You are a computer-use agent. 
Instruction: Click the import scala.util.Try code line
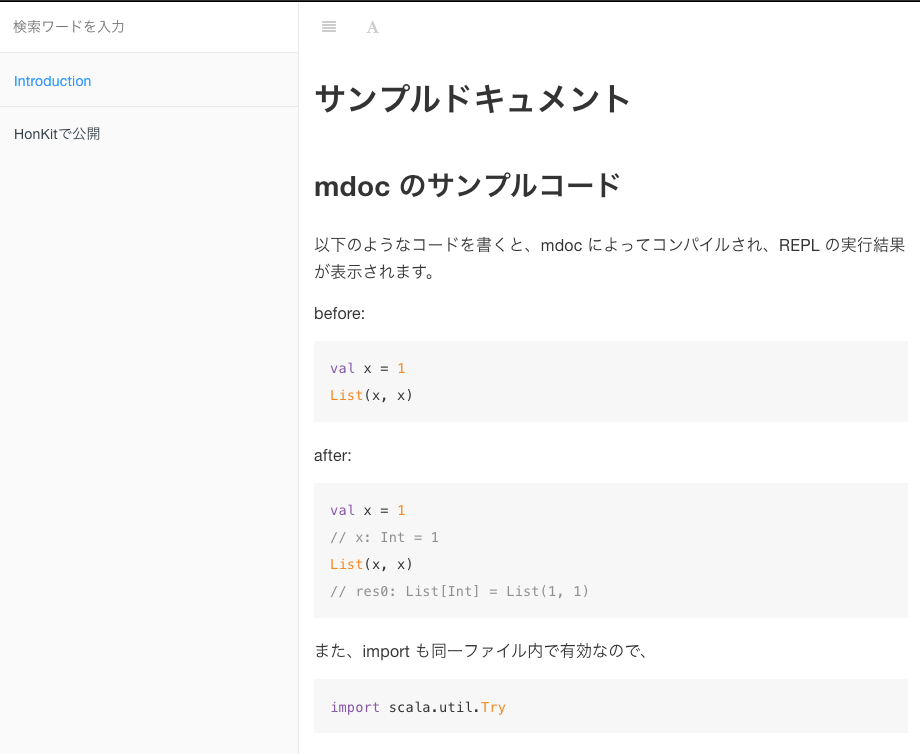coord(417,707)
